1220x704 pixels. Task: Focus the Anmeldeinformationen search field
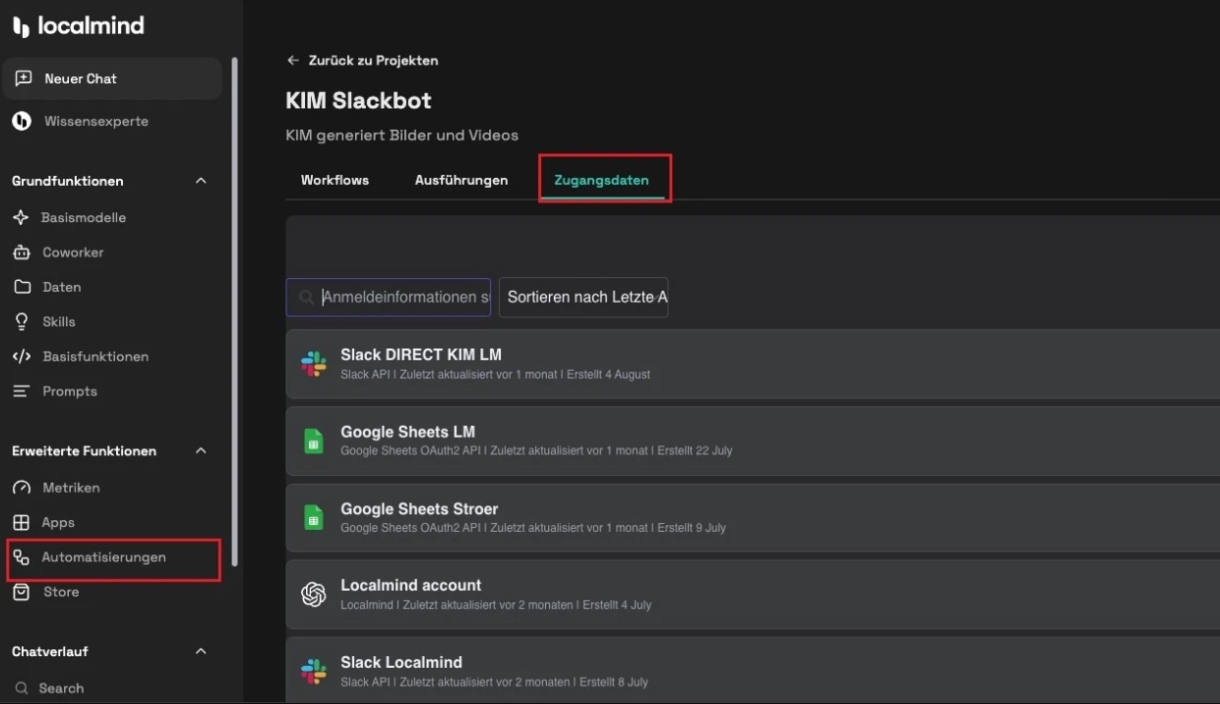[x=403, y=297]
